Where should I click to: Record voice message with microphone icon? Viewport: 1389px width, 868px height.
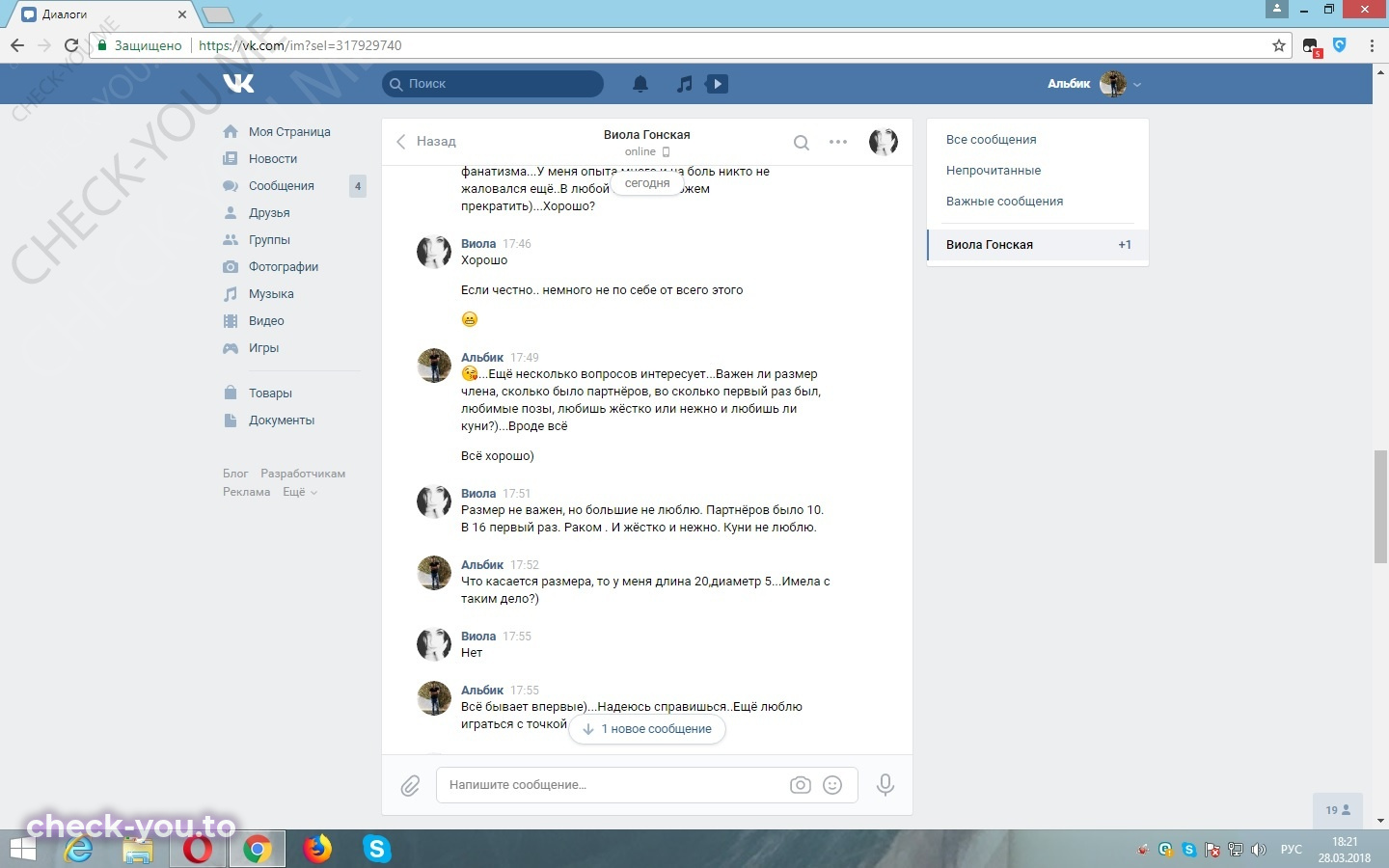885,785
